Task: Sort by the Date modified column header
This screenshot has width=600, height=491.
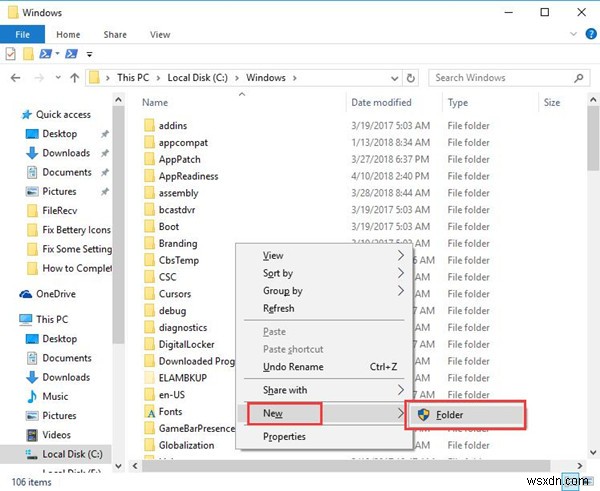Action: coord(382,103)
